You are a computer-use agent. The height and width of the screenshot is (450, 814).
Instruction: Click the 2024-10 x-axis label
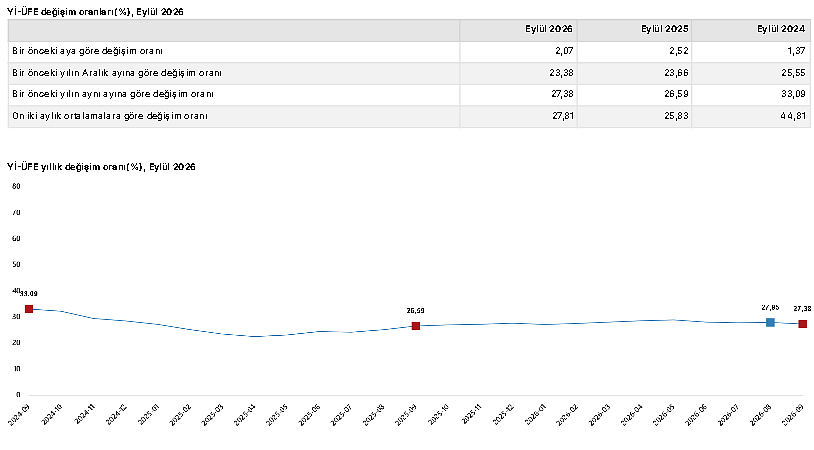(x=51, y=415)
